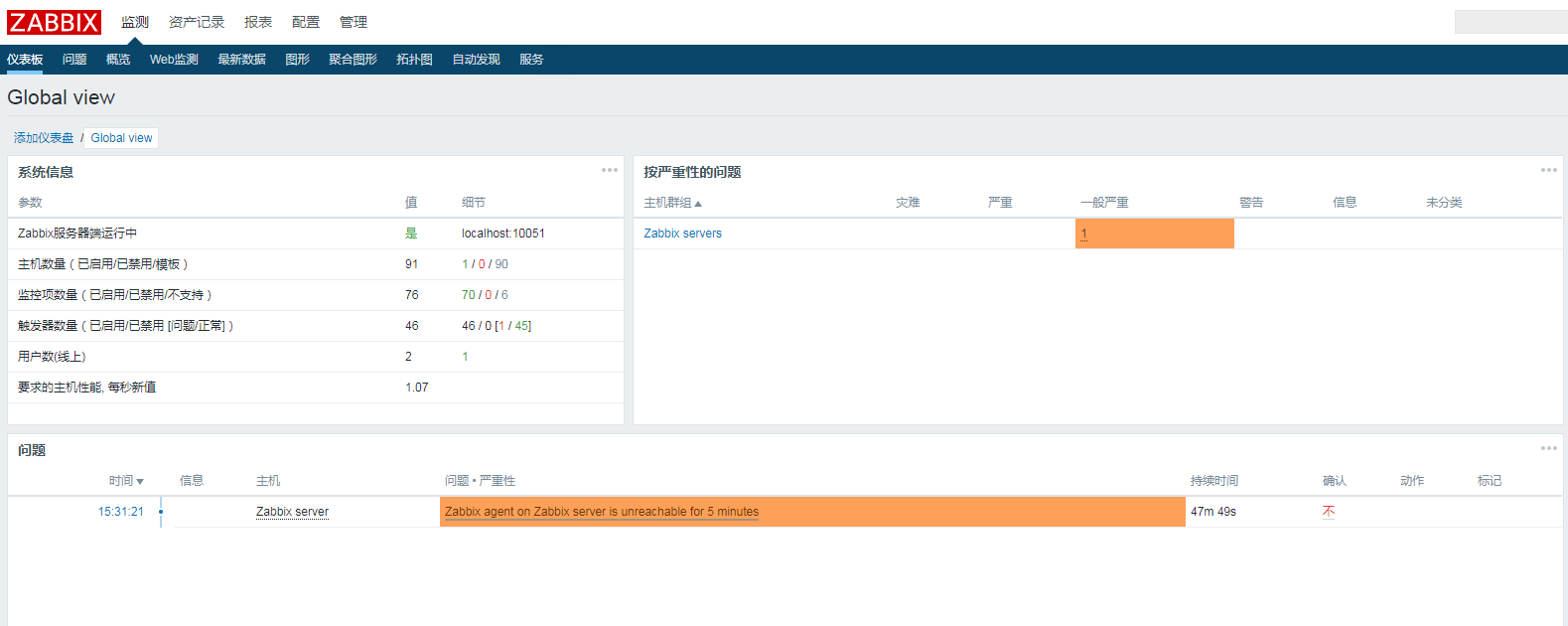Click the 严重 severity column header
This screenshot has height=626, width=1568.
pyautogui.click(x=1000, y=203)
